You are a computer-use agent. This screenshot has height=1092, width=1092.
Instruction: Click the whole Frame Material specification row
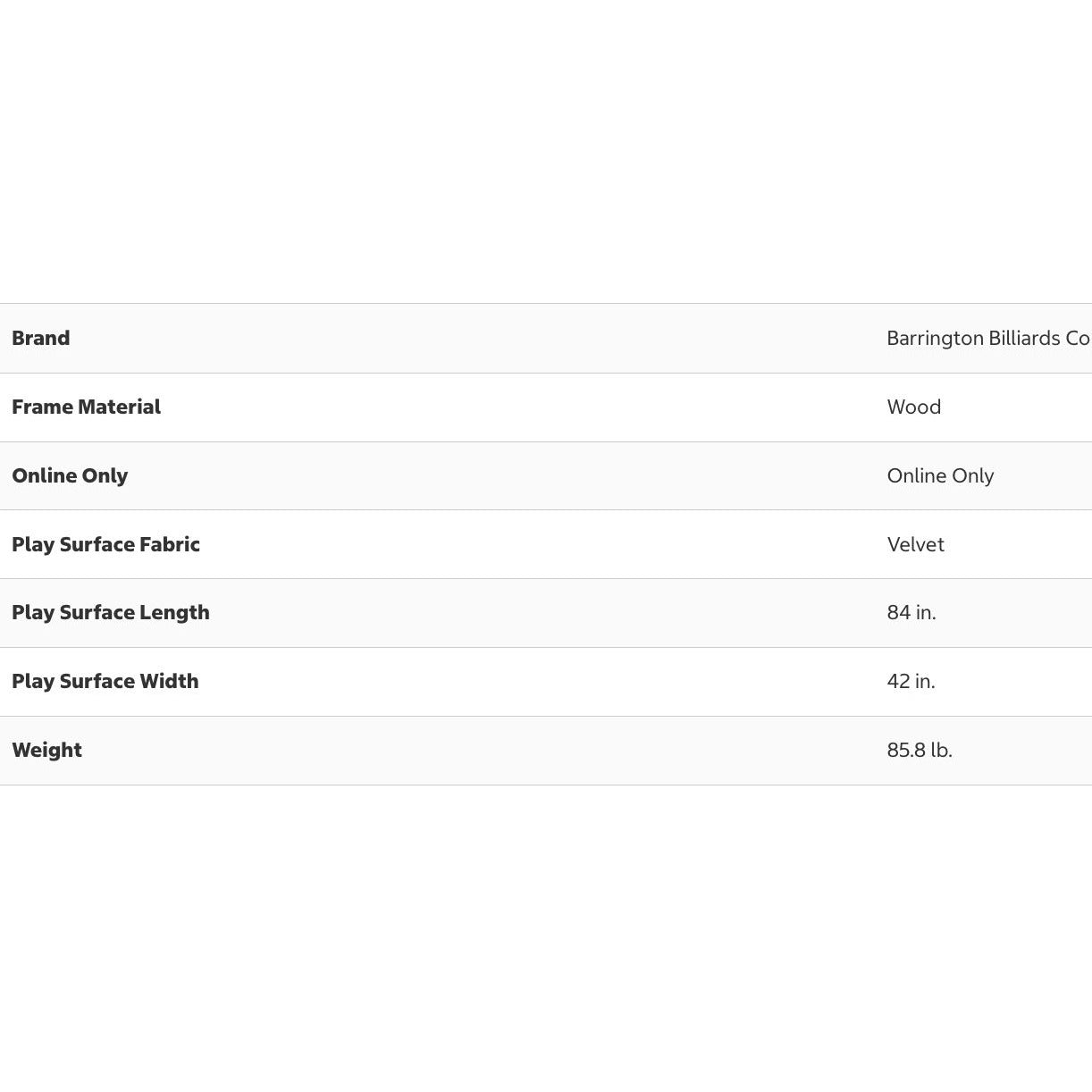tap(536, 407)
